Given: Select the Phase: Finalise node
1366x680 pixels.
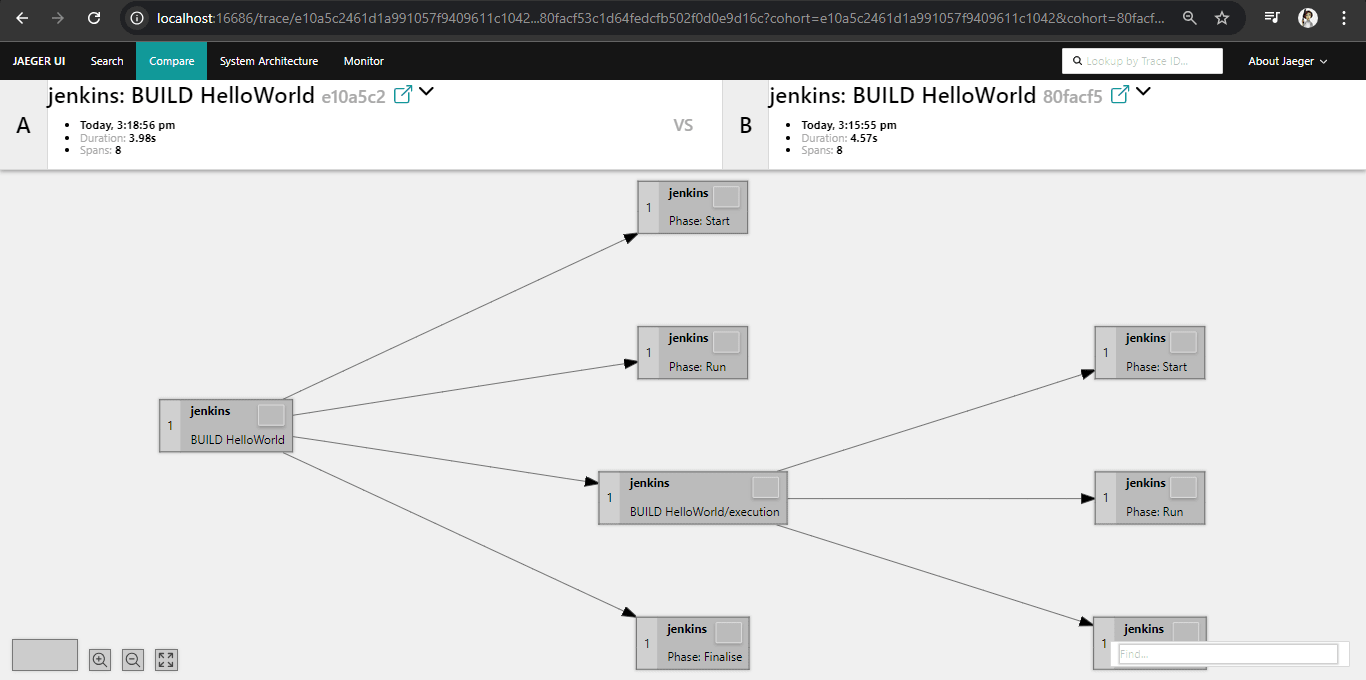Looking at the screenshot, I should (692, 643).
